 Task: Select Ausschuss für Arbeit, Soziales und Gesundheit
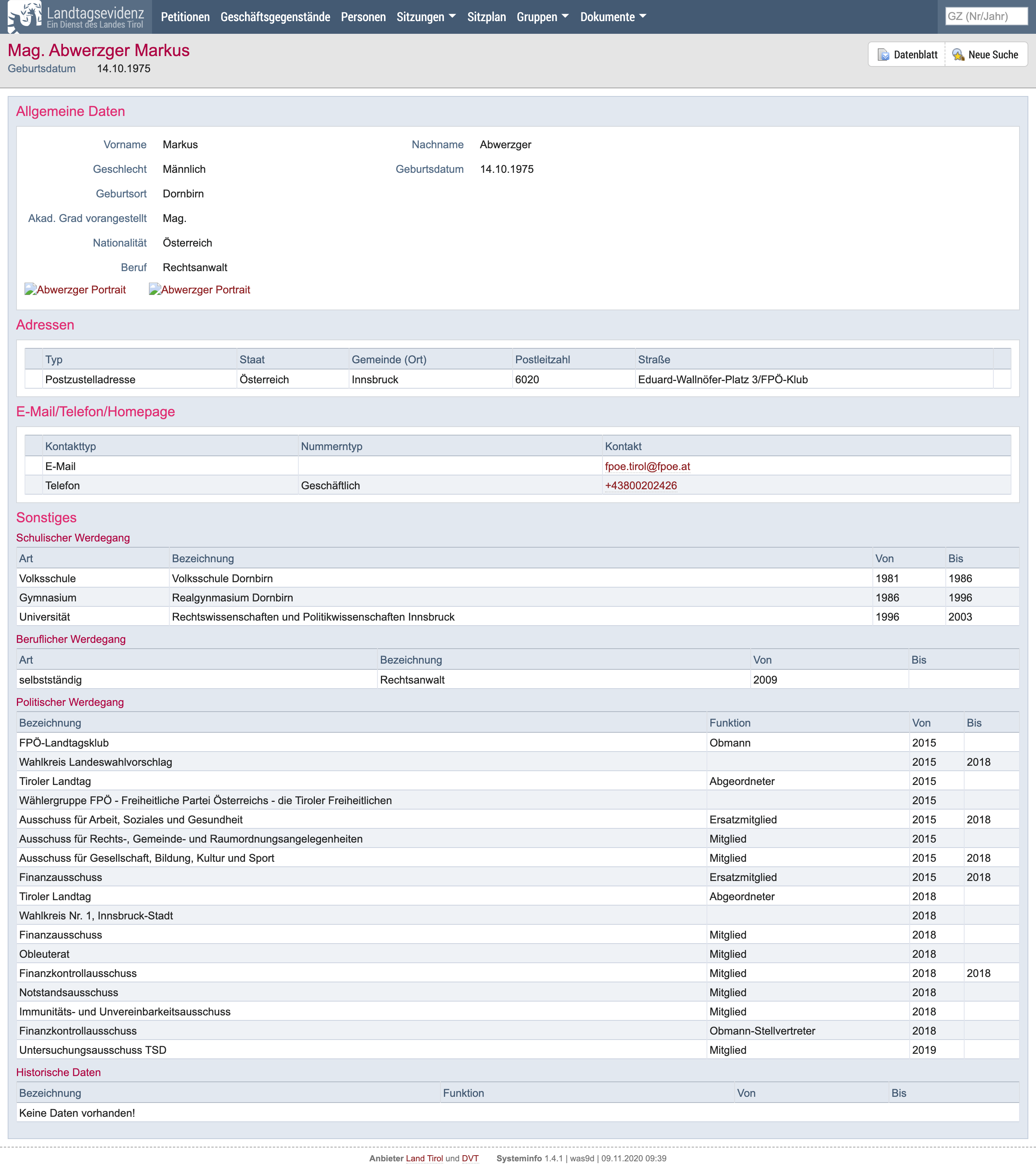pyautogui.click(x=518, y=820)
